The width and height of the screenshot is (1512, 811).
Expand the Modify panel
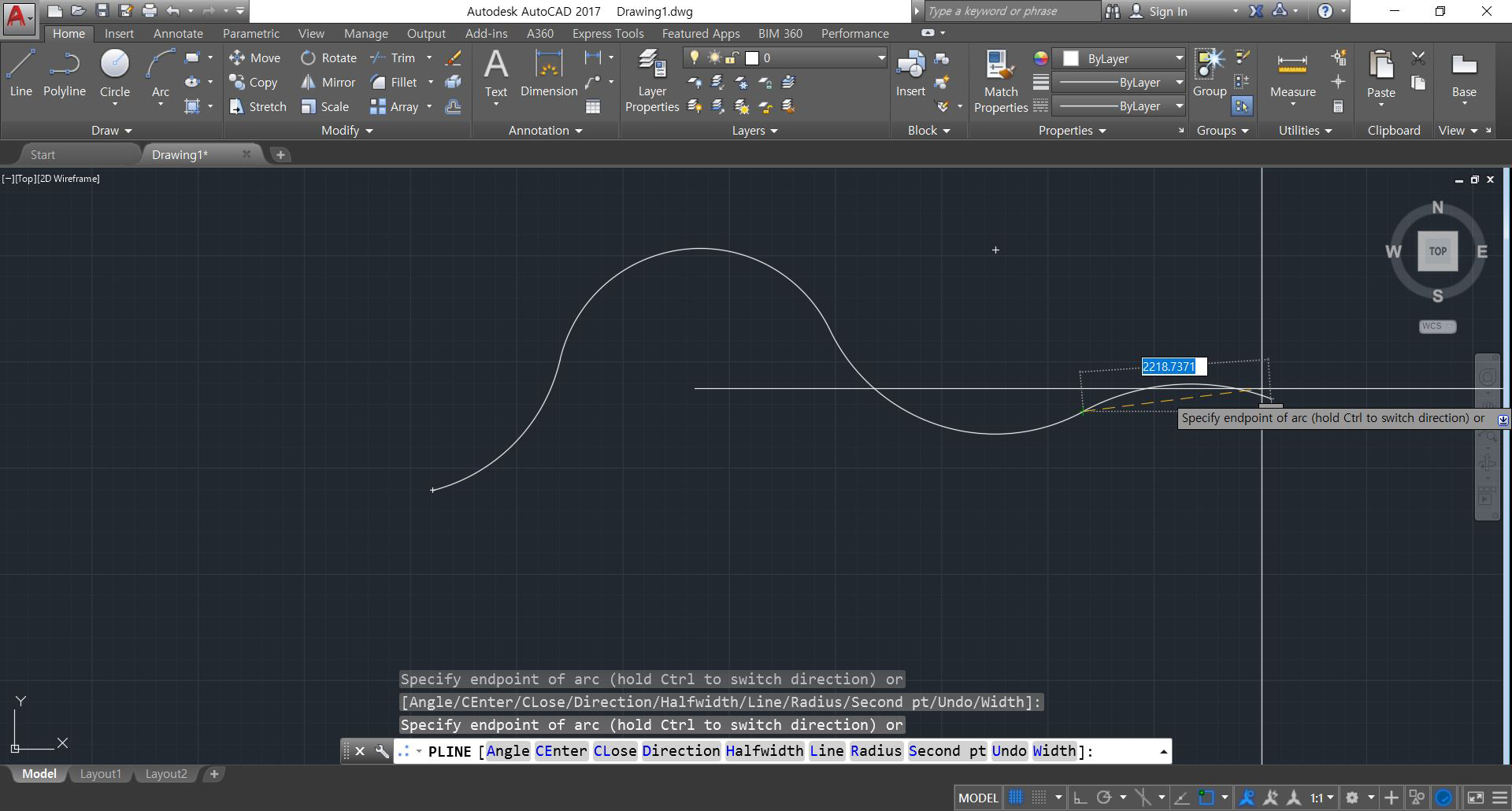point(346,131)
